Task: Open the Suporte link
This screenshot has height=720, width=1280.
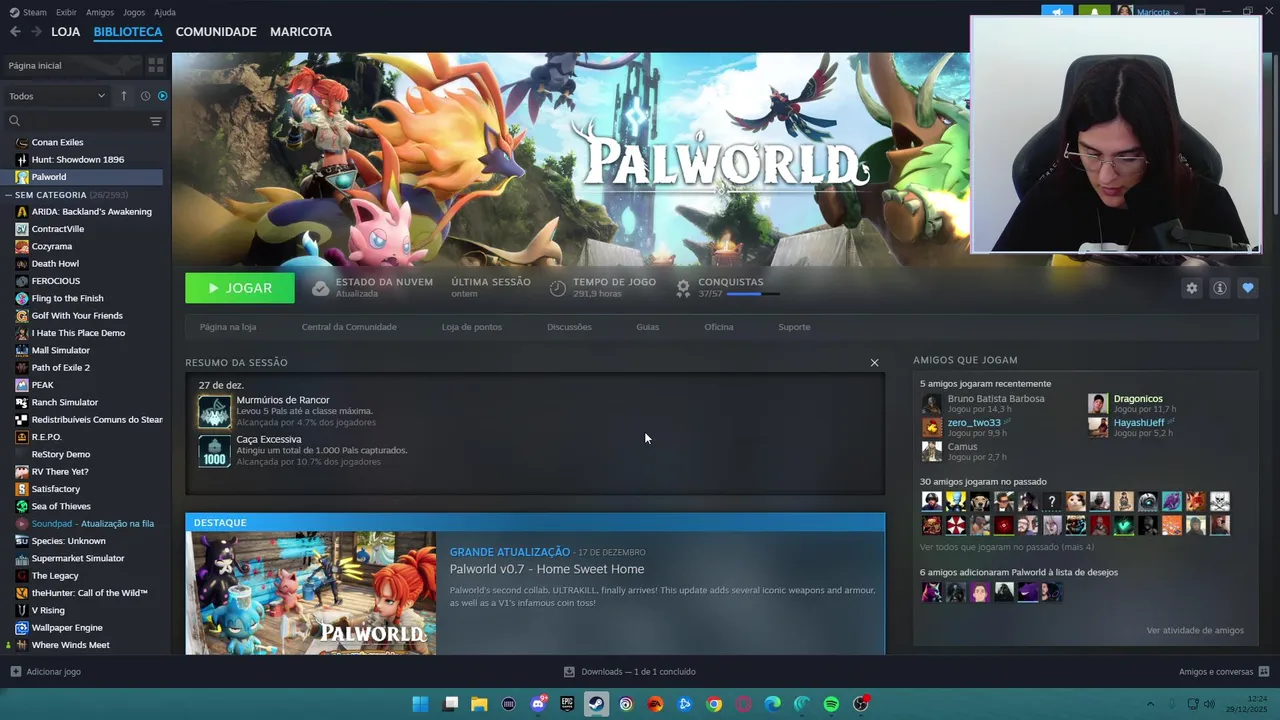Action: click(x=794, y=327)
